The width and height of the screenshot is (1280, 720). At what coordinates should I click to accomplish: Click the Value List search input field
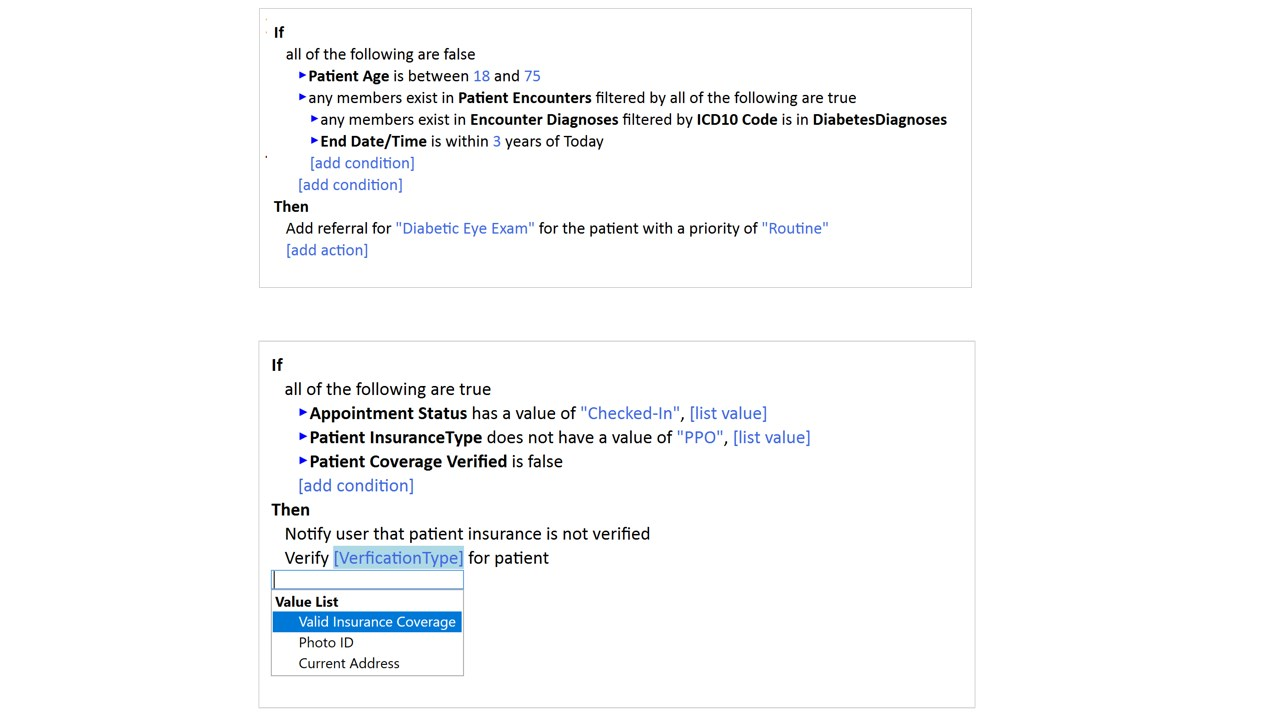(367, 580)
